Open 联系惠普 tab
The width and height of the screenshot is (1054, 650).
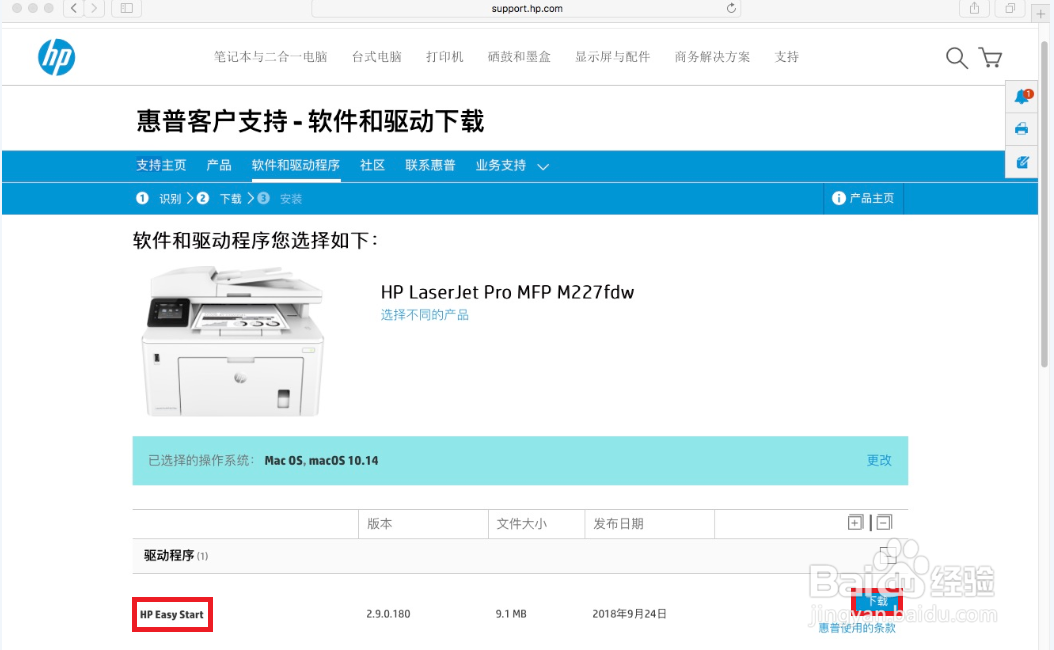pos(430,165)
